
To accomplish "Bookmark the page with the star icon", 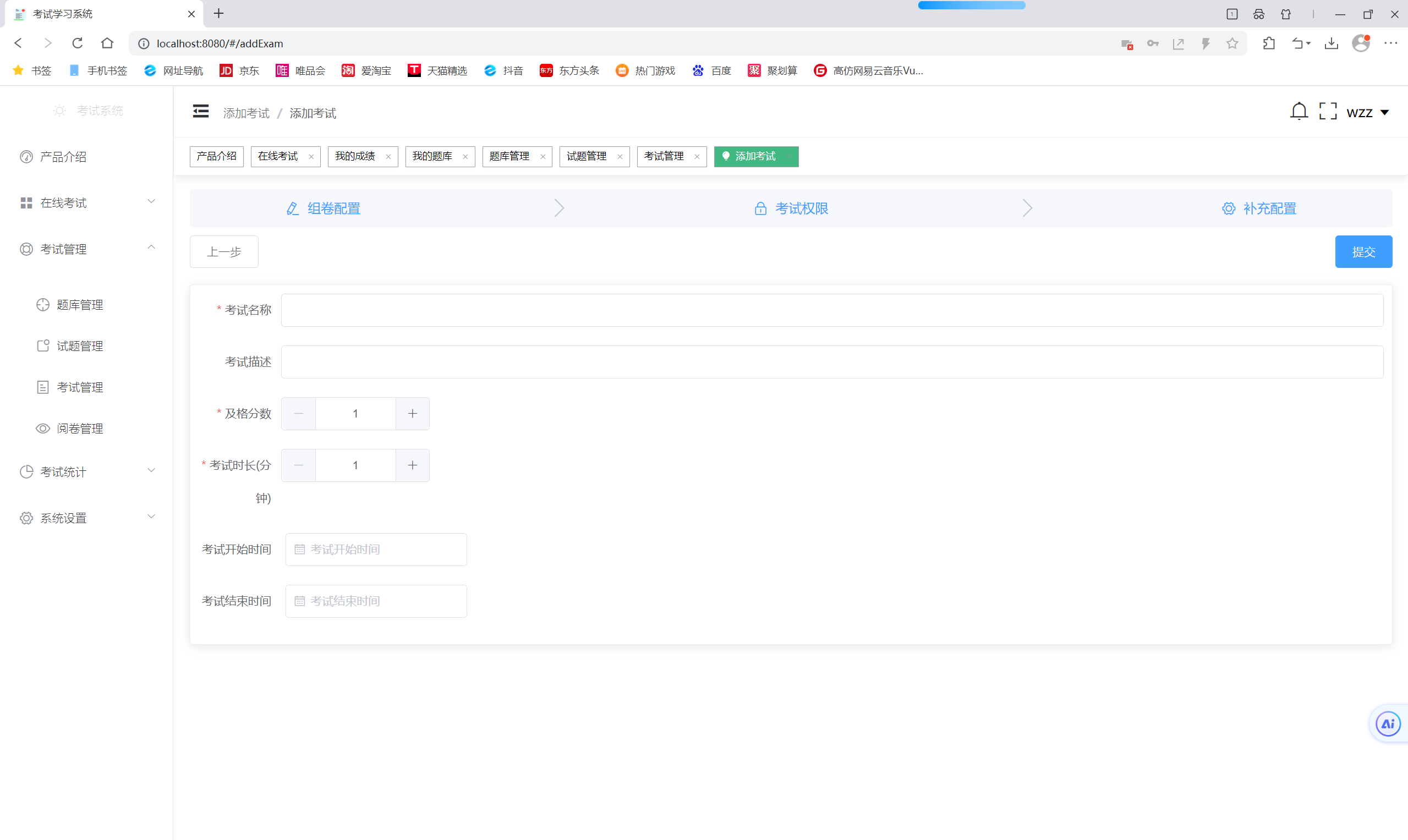I will 1232,43.
